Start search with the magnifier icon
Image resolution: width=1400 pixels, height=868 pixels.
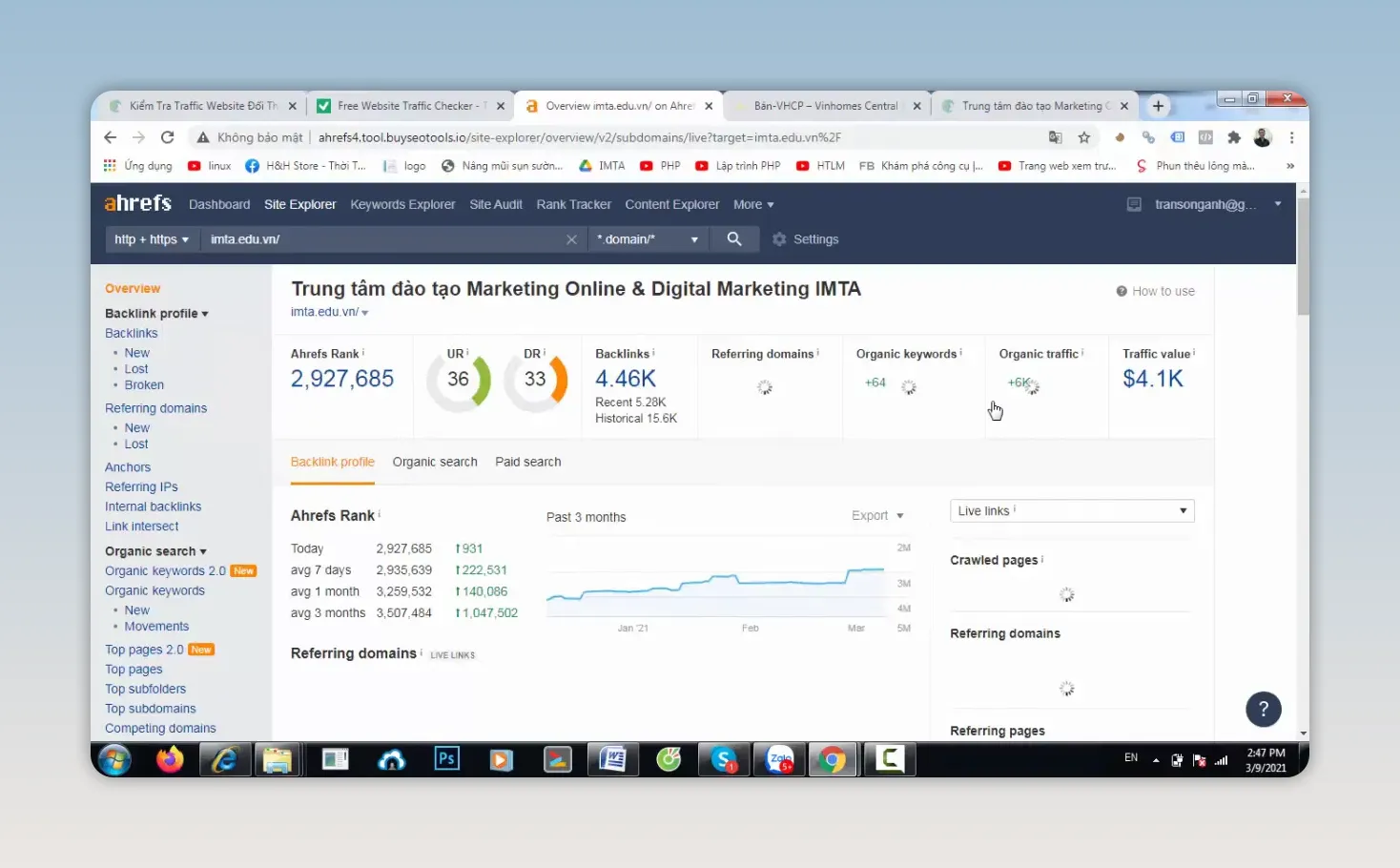pos(734,239)
